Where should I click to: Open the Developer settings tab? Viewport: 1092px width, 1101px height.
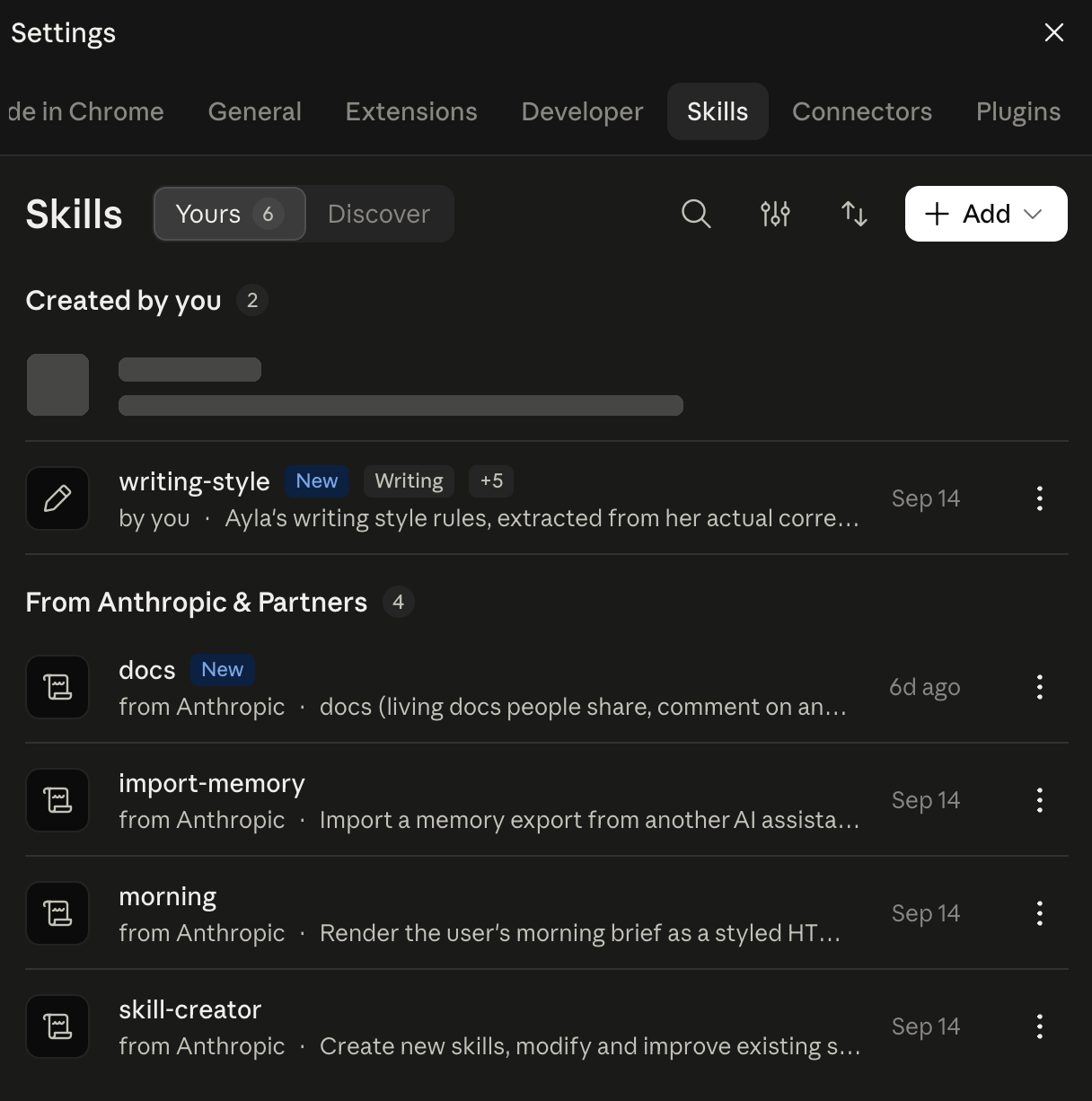pos(582,111)
